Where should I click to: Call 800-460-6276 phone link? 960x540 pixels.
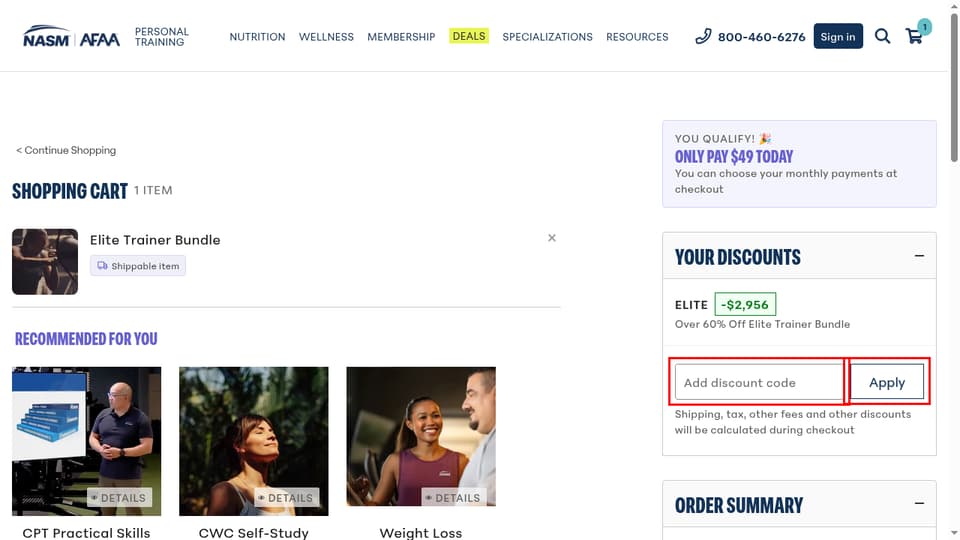pyautogui.click(x=762, y=37)
